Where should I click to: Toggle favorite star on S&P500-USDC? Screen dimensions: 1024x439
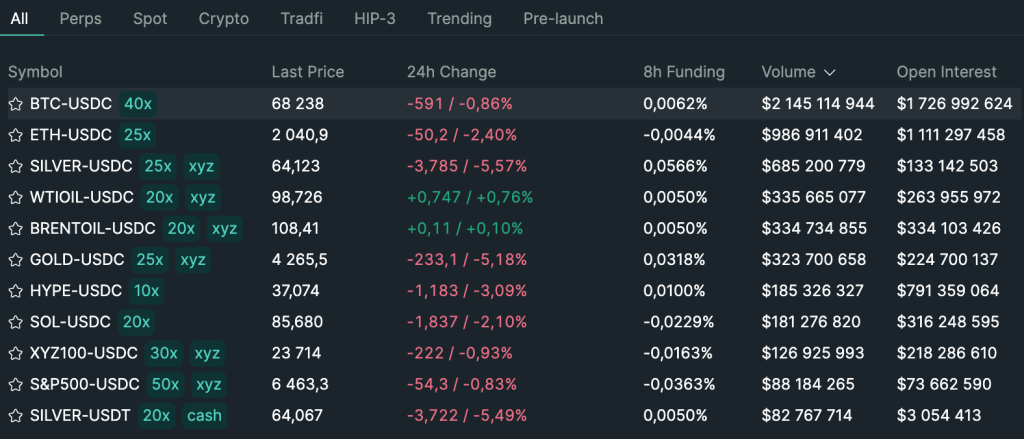[x=15, y=384]
